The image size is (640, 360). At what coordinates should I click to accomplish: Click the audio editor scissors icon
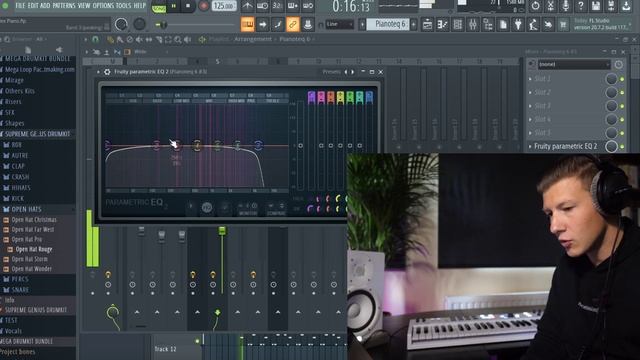coord(551,6)
